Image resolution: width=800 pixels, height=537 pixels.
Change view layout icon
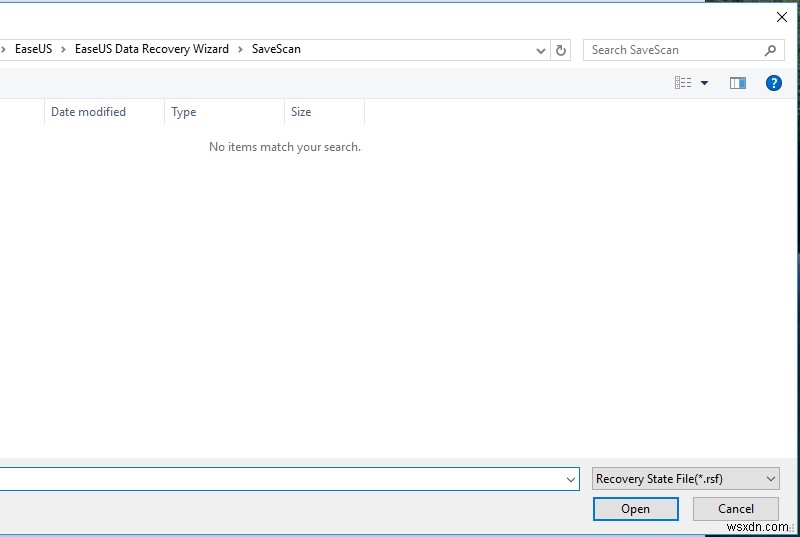click(x=683, y=83)
